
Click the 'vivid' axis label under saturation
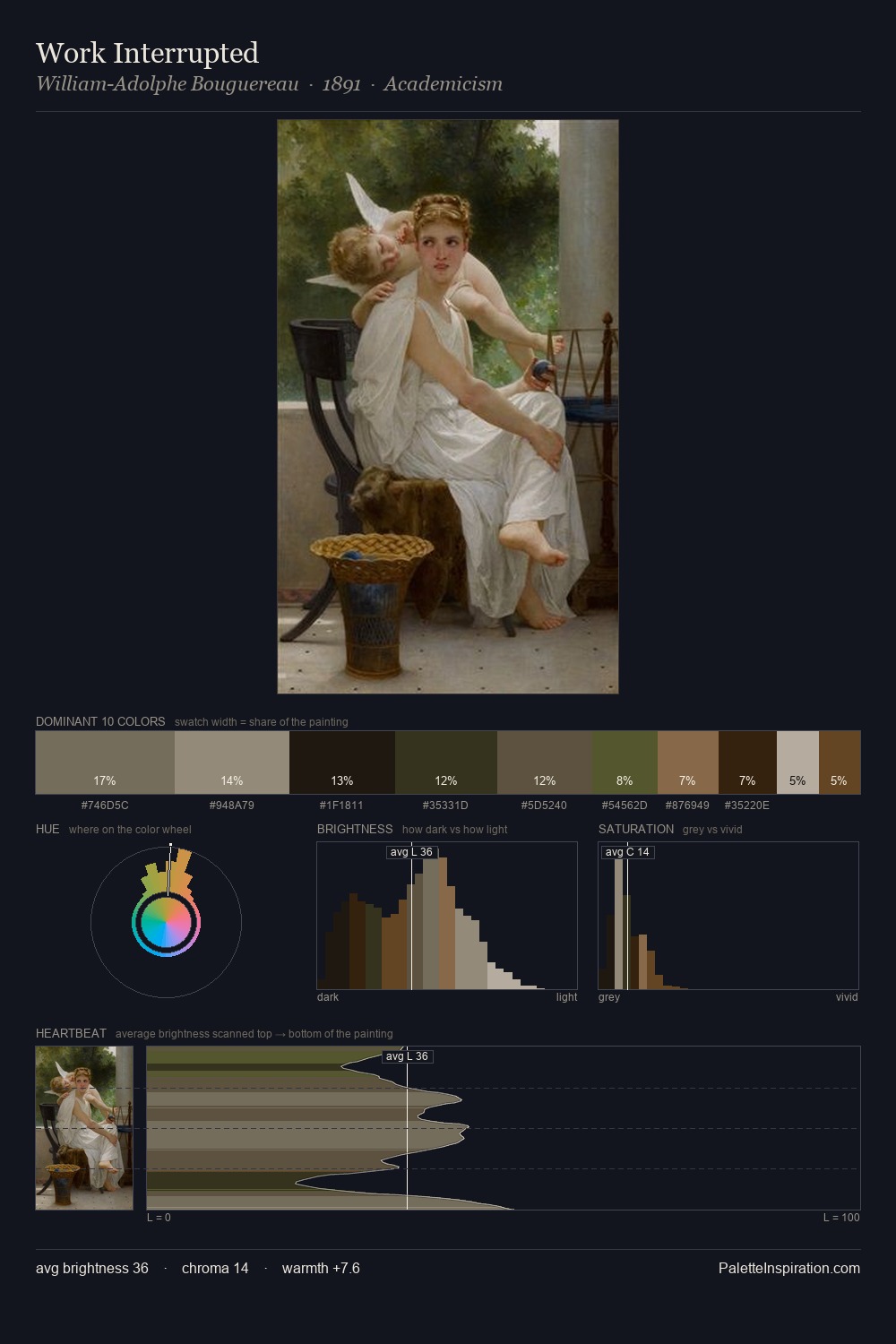tap(847, 997)
